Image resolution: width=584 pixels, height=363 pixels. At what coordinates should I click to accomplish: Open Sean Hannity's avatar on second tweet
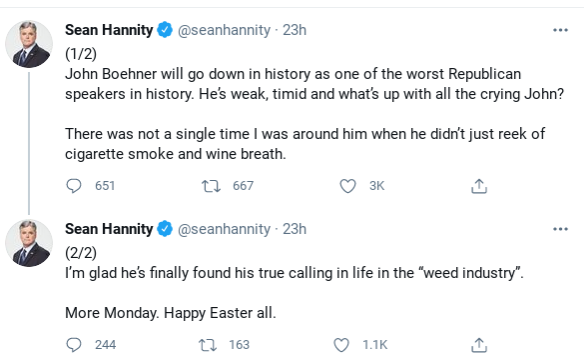tap(29, 243)
